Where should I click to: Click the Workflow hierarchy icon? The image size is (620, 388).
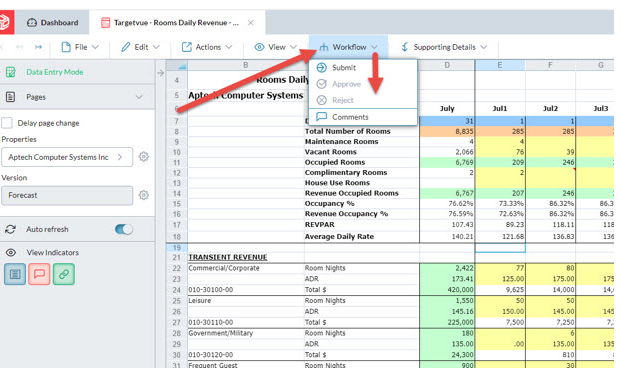[x=324, y=47]
